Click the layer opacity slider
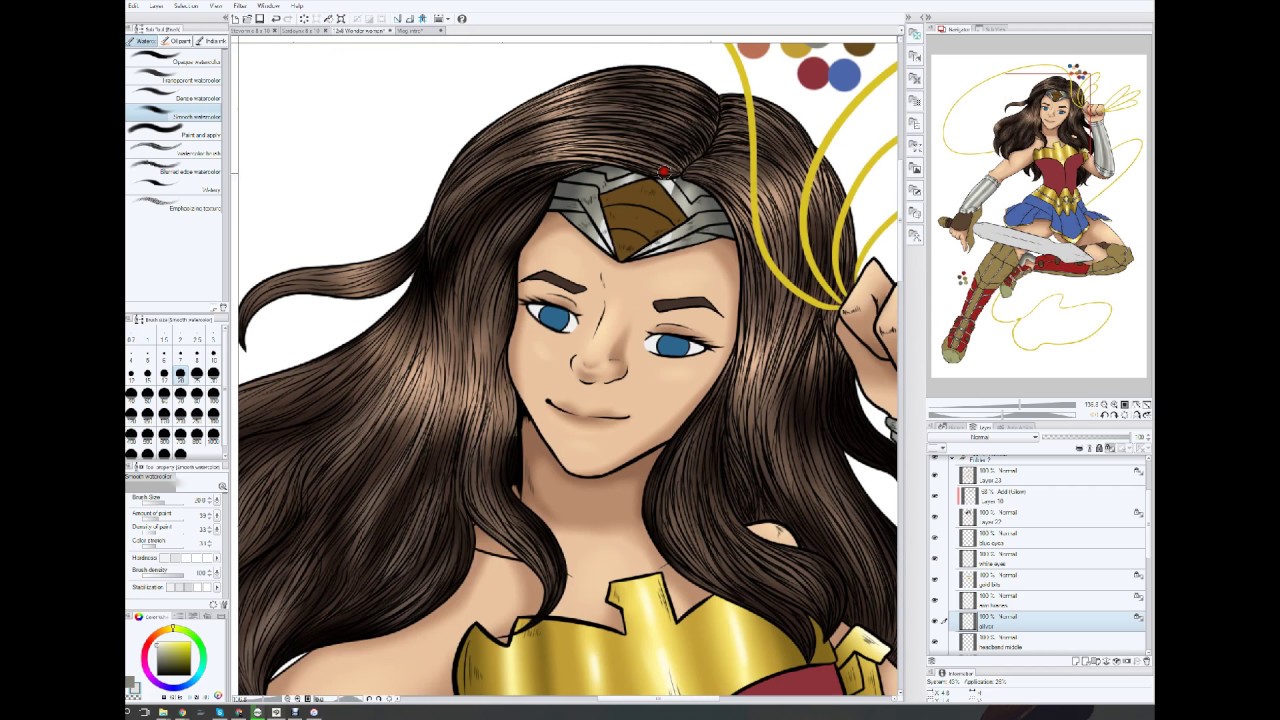The width and height of the screenshot is (1280, 720). 1087,437
